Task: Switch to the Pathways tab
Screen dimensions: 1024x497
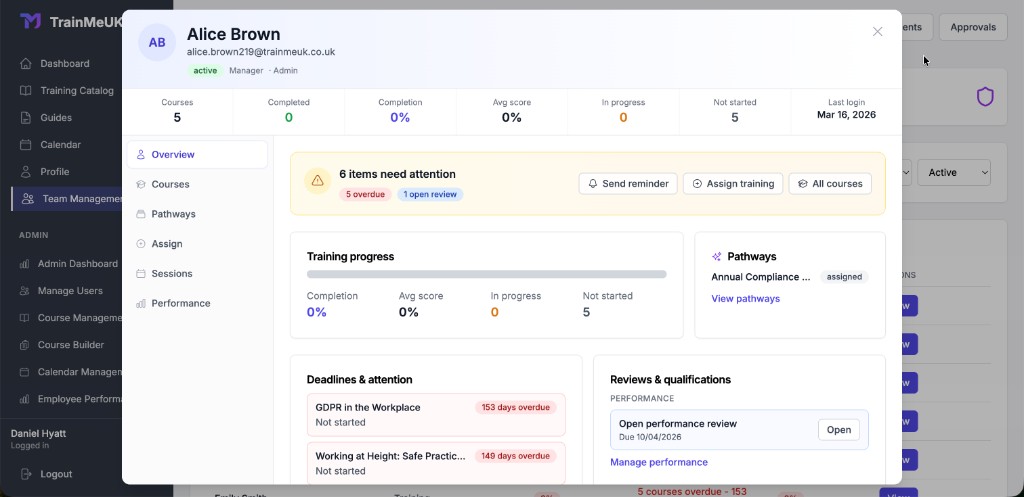Action: 197,214
